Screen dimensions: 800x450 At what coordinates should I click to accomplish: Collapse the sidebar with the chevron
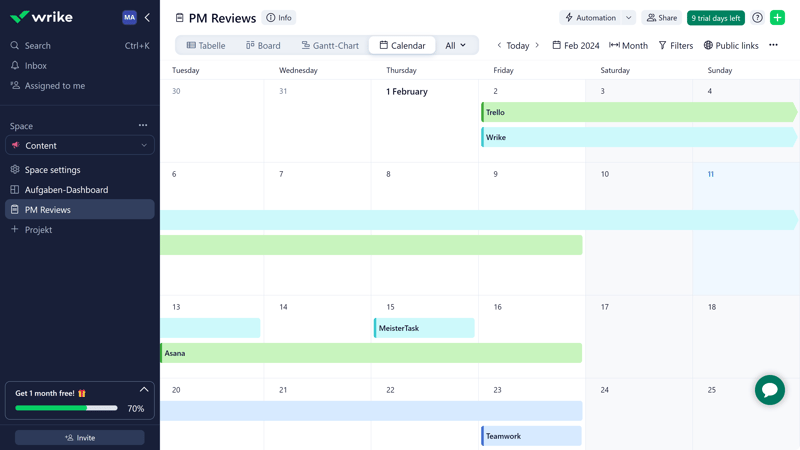147,17
